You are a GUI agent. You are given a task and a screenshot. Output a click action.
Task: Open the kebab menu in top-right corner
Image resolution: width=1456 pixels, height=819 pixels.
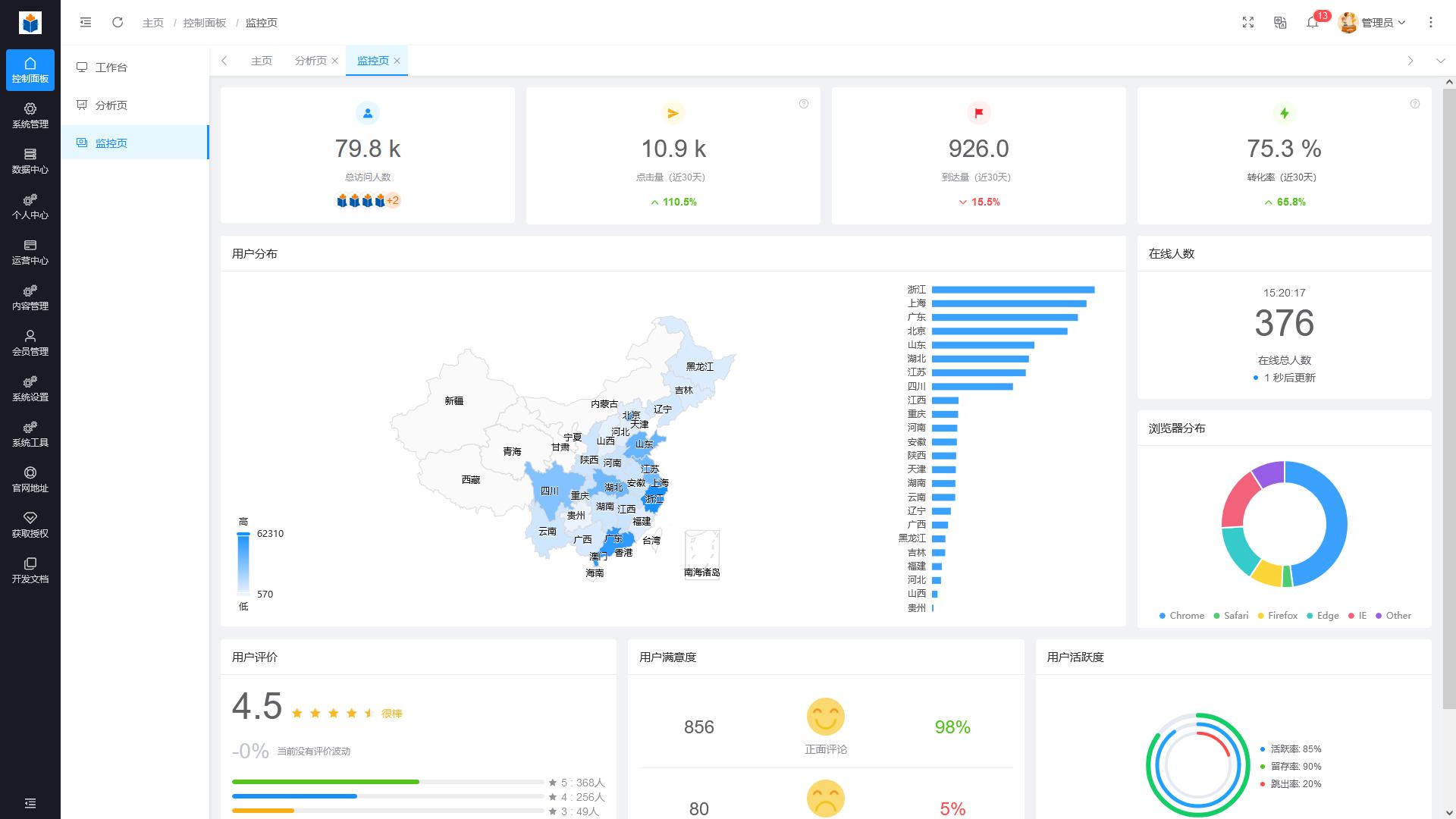[x=1432, y=23]
